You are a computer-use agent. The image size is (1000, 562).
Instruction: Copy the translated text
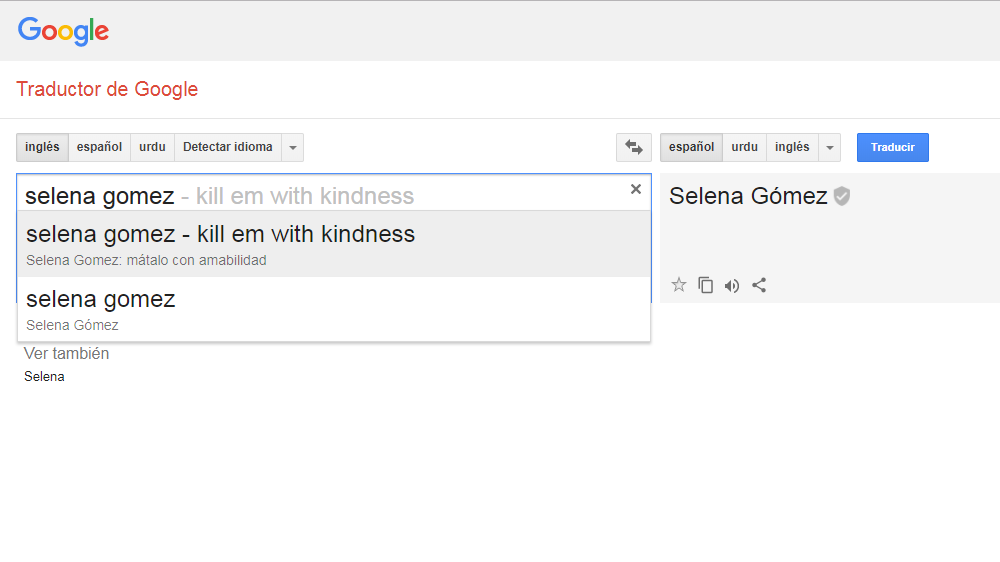pyautogui.click(x=705, y=285)
